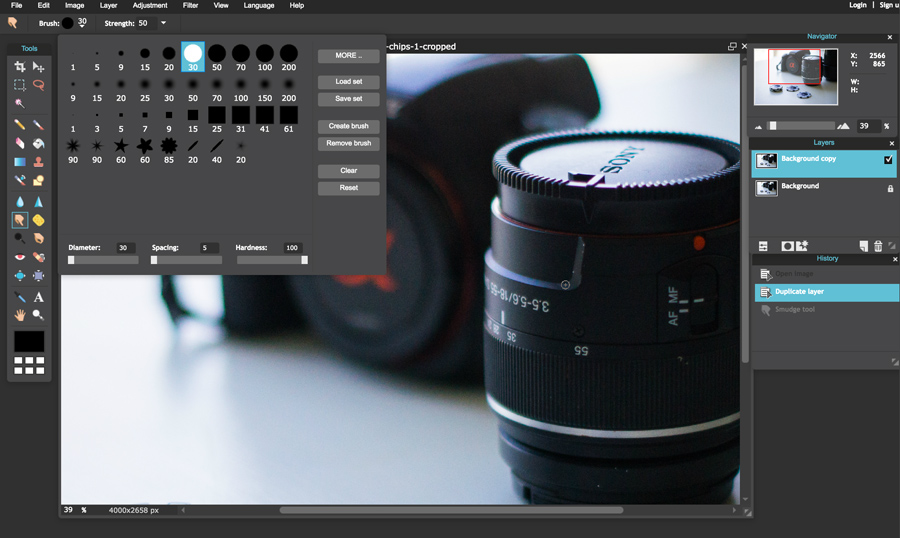
Task: Select the Type text tool
Action: [38, 297]
